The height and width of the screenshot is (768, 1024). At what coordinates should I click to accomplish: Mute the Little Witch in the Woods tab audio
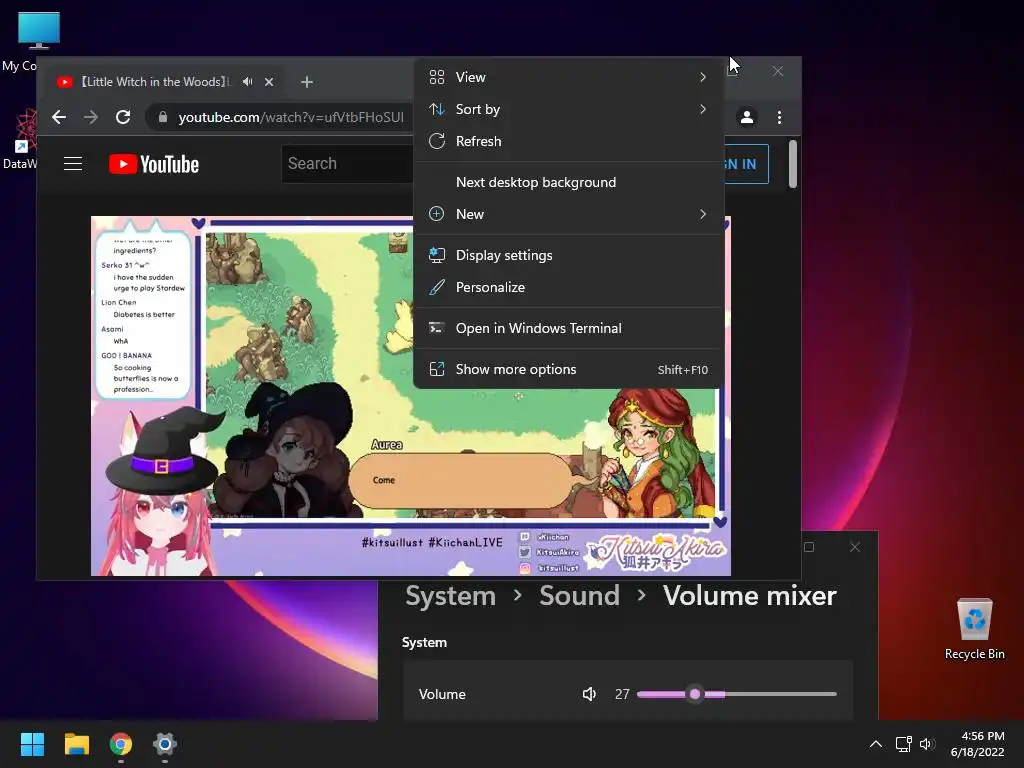point(248,82)
